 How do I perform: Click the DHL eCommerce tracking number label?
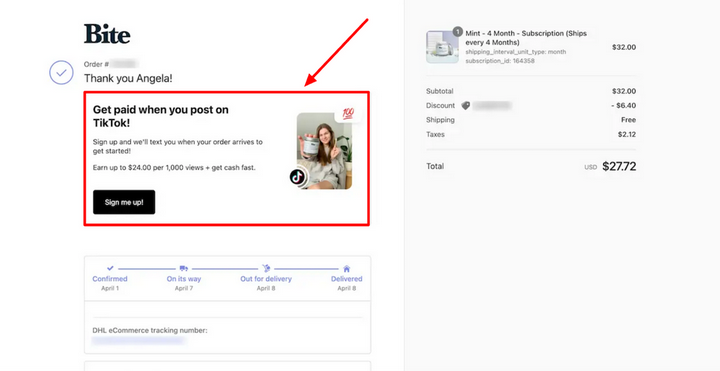click(x=150, y=330)
